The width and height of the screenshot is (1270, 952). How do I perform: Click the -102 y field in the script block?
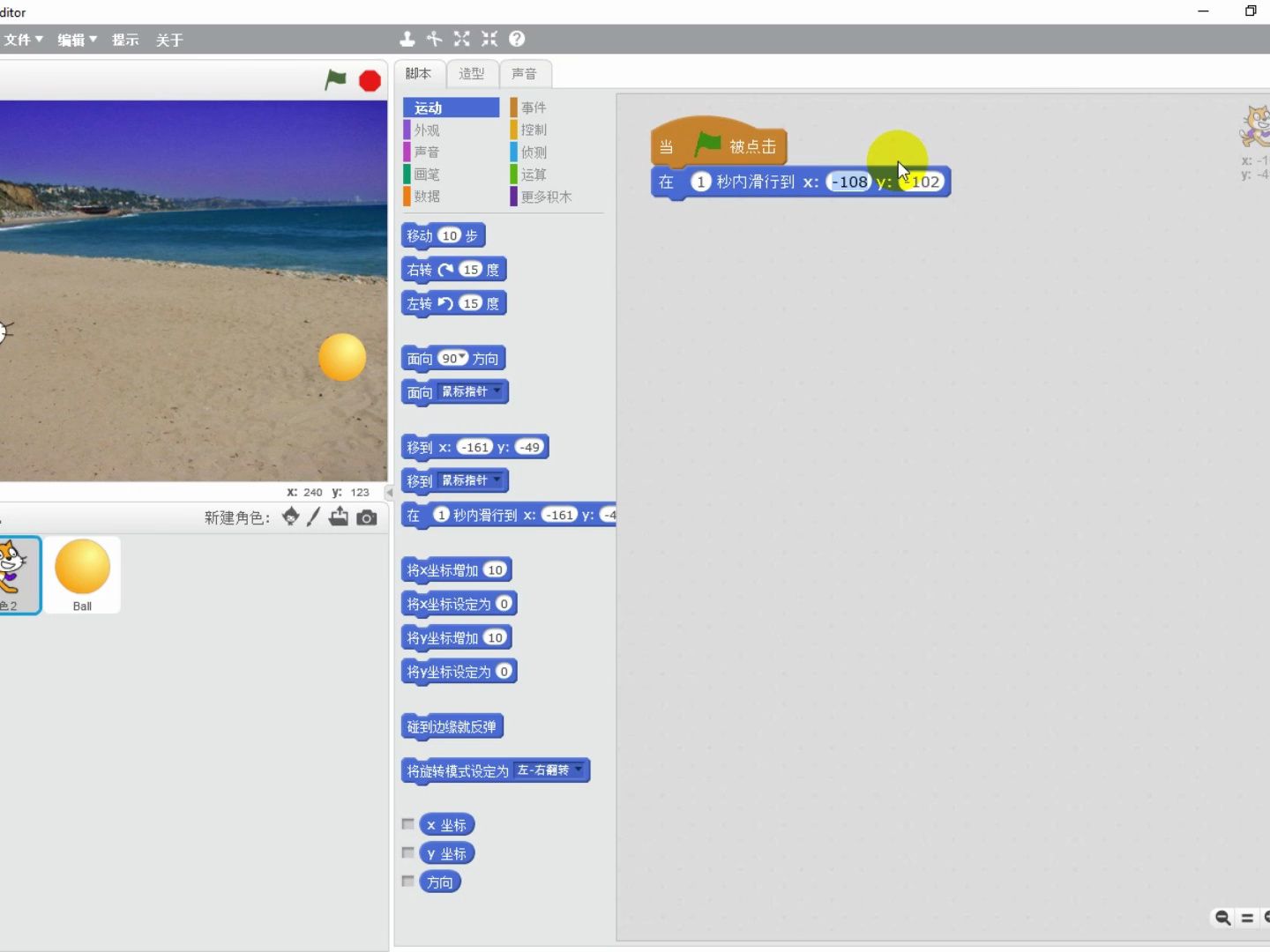(x=923, y=182)
